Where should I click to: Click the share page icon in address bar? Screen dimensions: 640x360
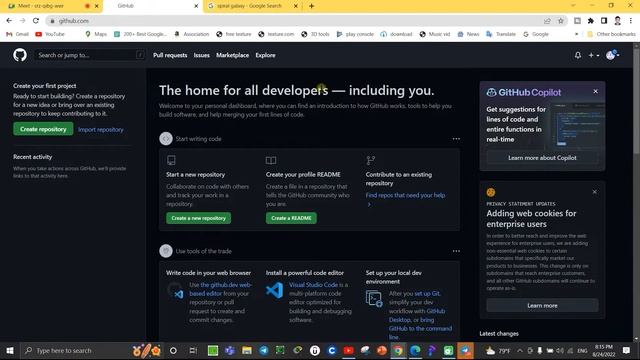[547, 21]
